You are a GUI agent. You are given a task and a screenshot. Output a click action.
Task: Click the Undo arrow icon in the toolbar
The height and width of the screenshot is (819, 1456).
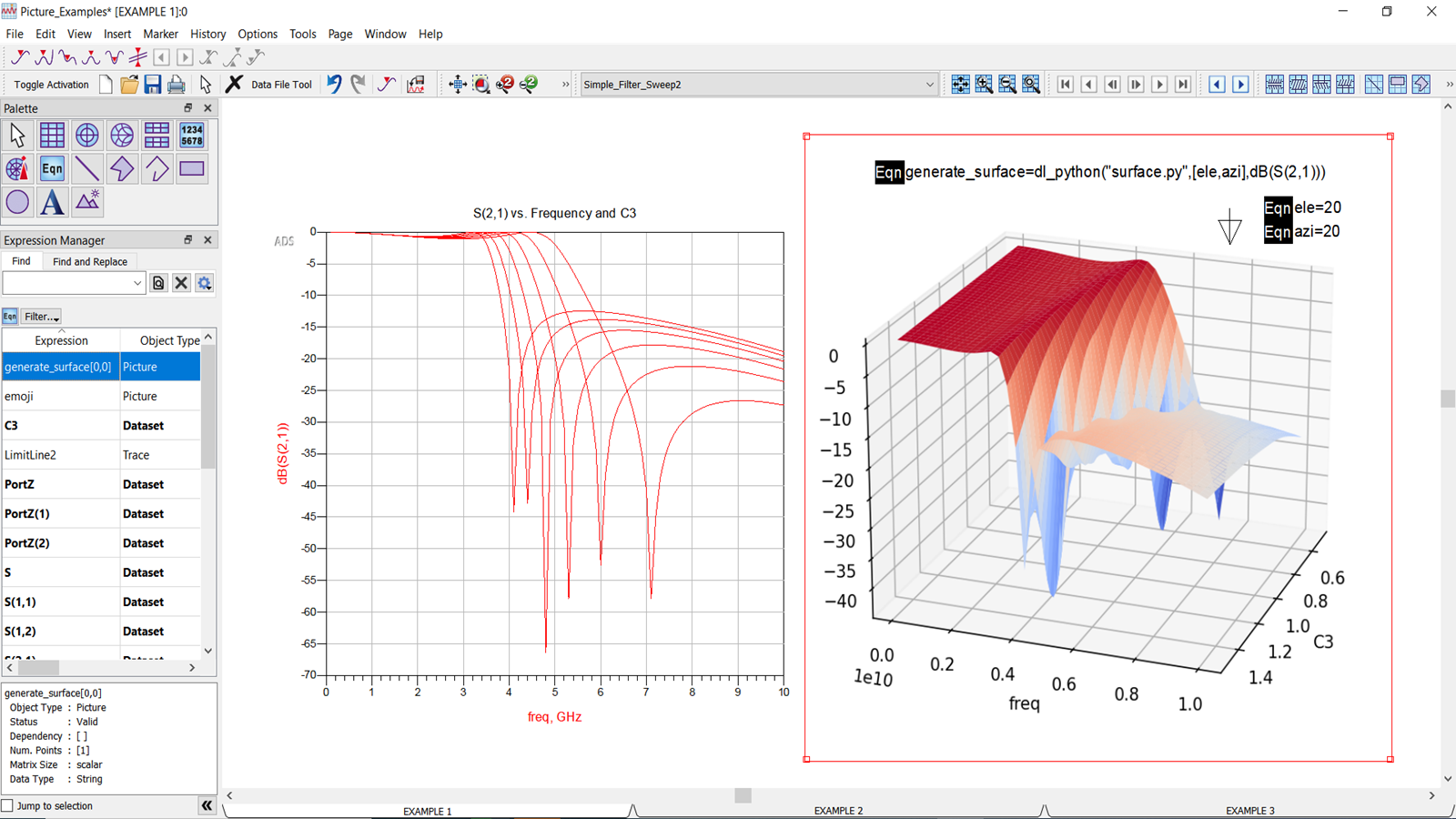click(x=334, y=84)
